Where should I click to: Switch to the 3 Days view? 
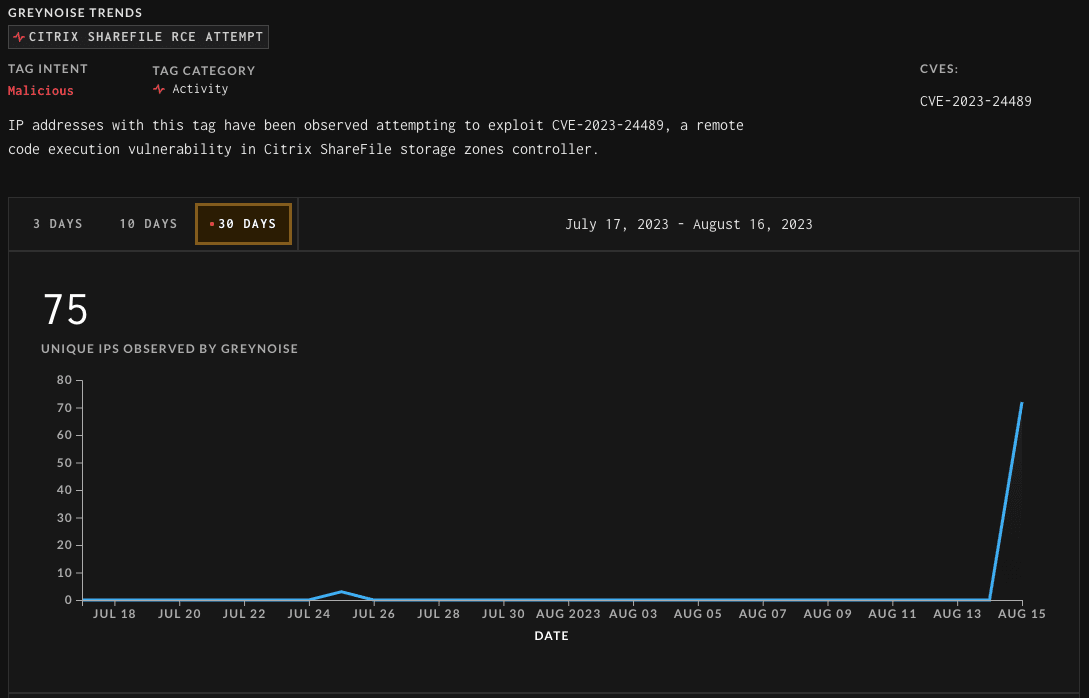pos(58,224)
